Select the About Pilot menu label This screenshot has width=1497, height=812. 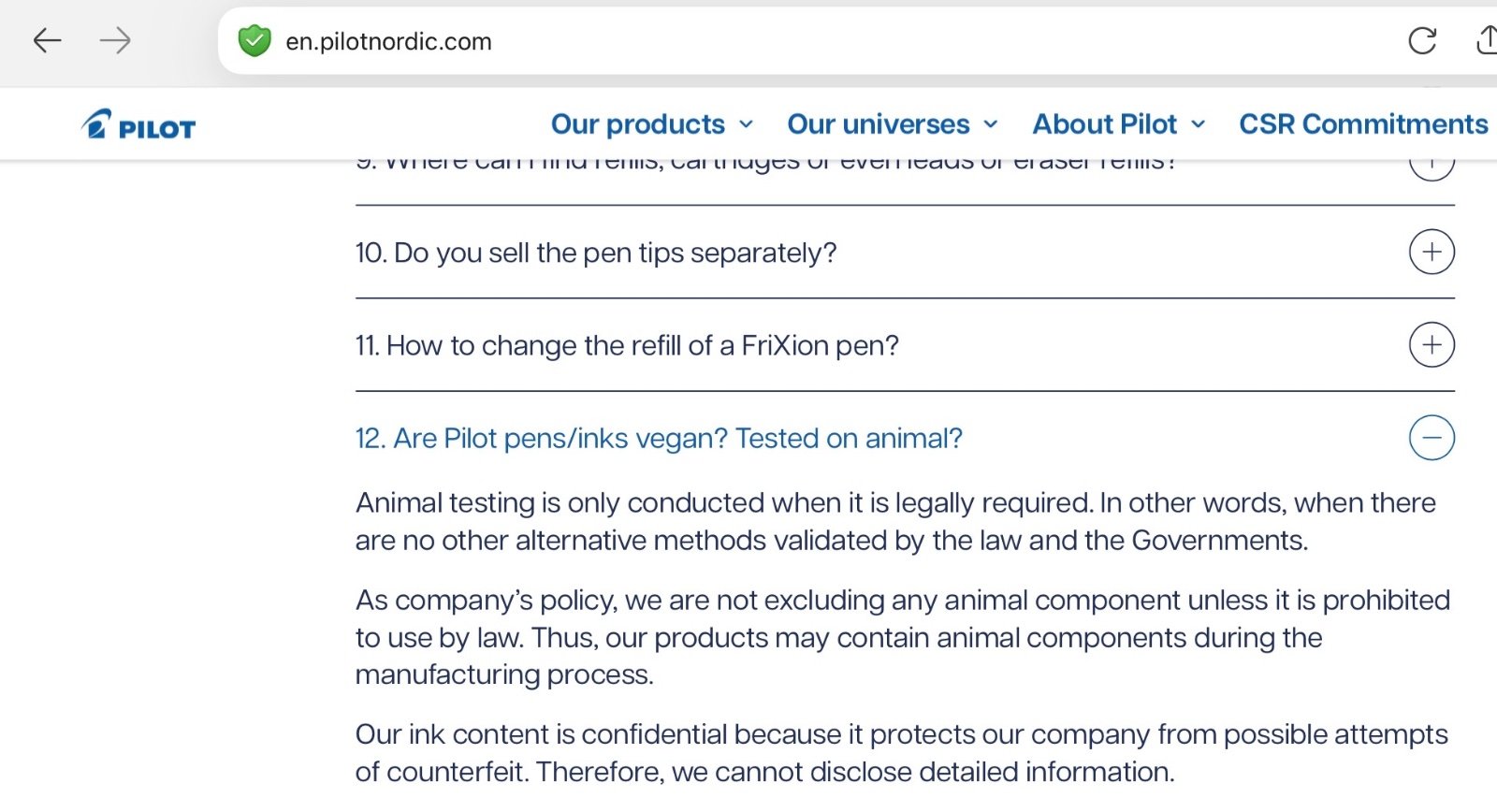[x=1104, y=124]
